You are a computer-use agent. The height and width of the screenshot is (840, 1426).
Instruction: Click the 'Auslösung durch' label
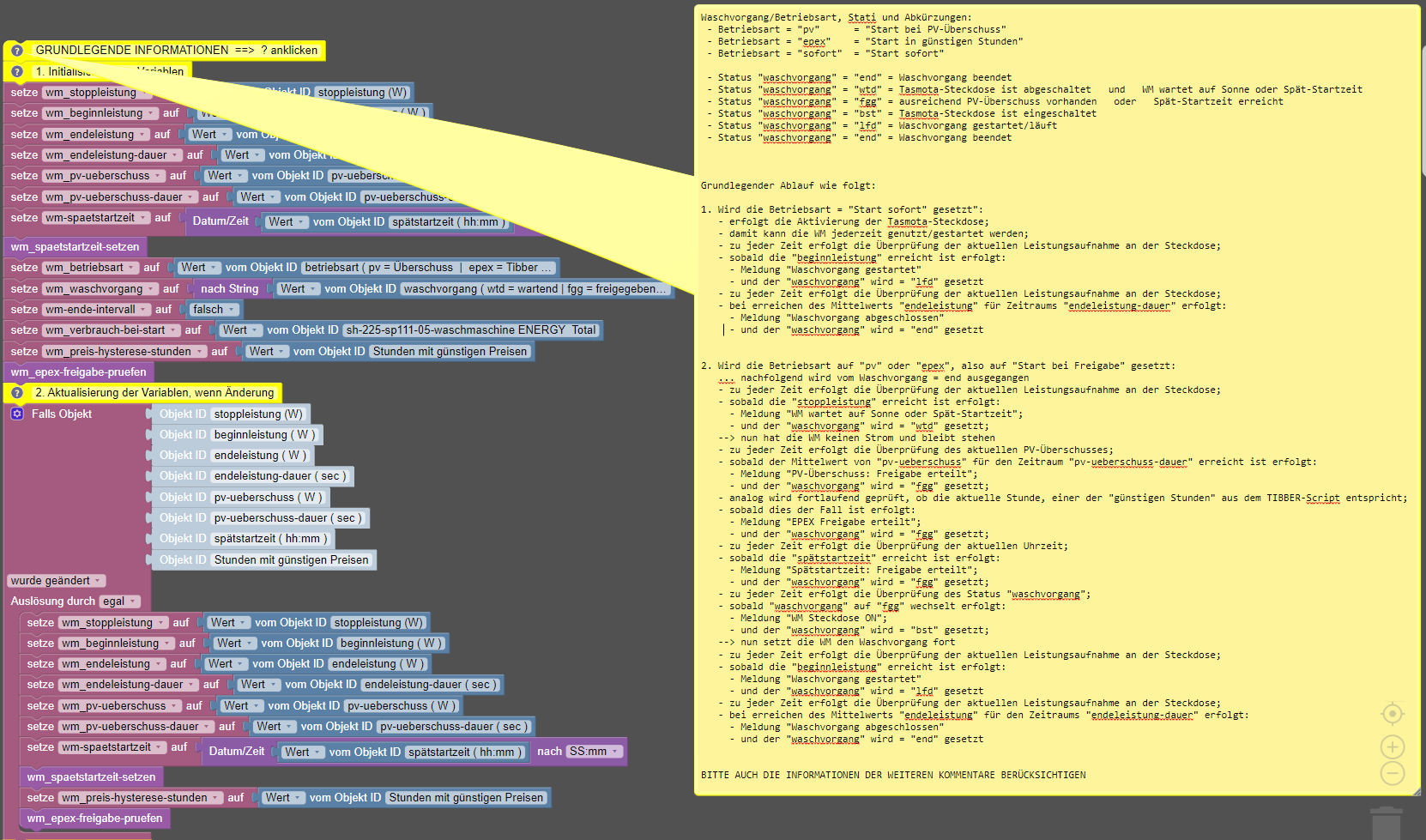[x=52, y=601]
